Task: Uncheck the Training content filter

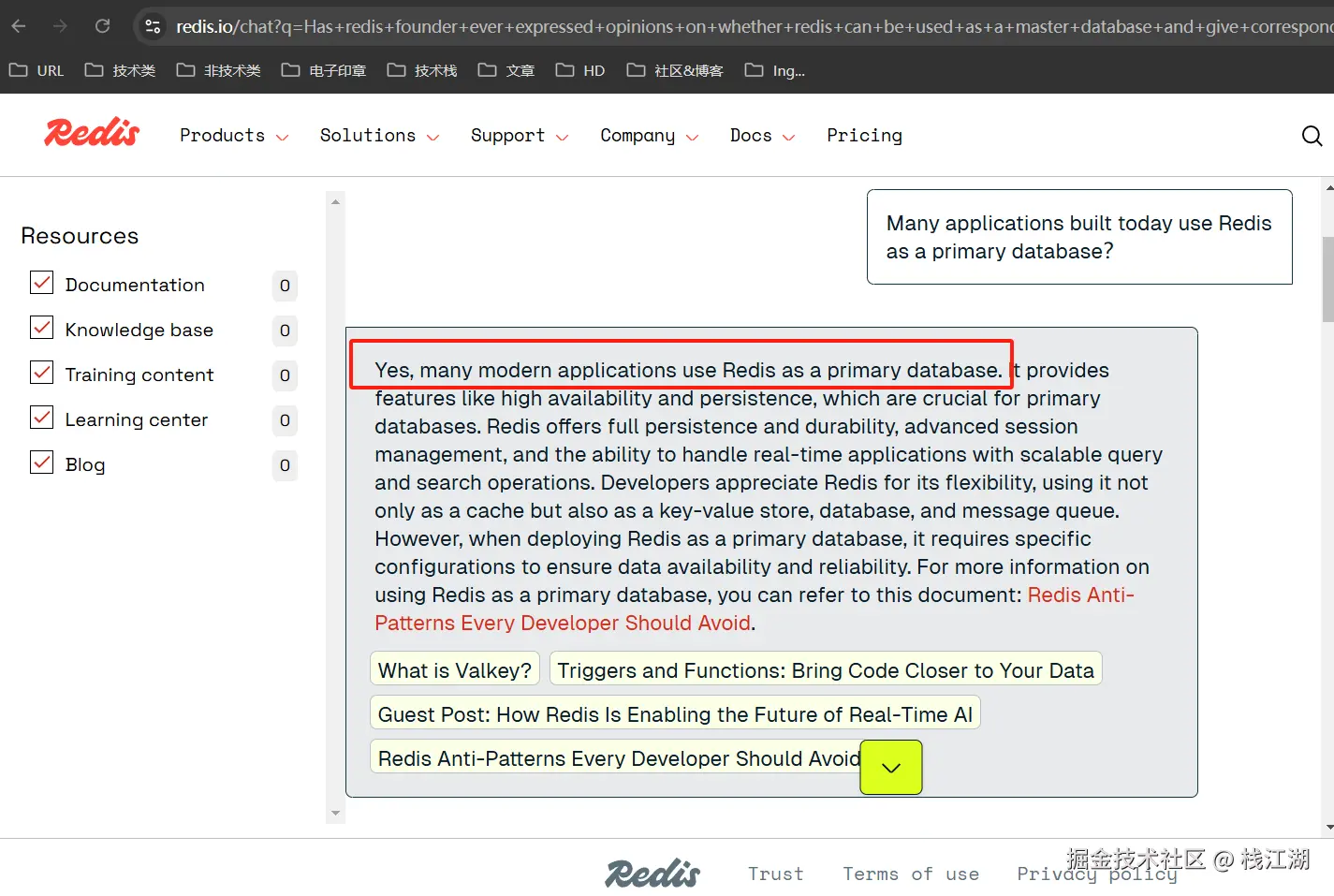Action: pos(42,373)
